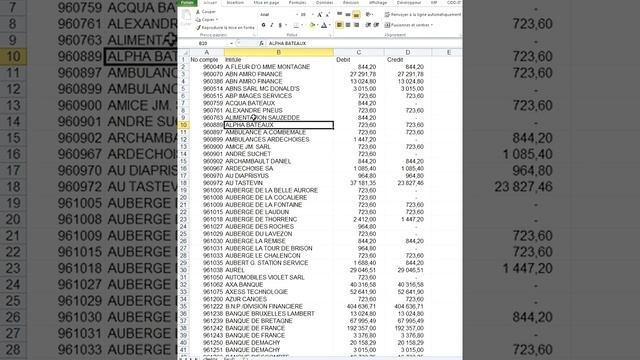Open the Police group dialog launcher
This screenshot has height=360, width=640.
[x=330, y=35]
